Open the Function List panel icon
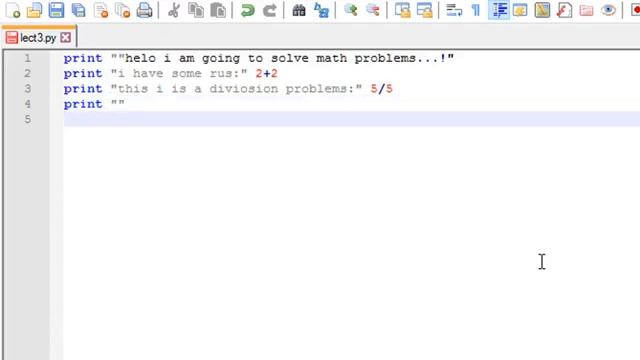 (564, 10)
